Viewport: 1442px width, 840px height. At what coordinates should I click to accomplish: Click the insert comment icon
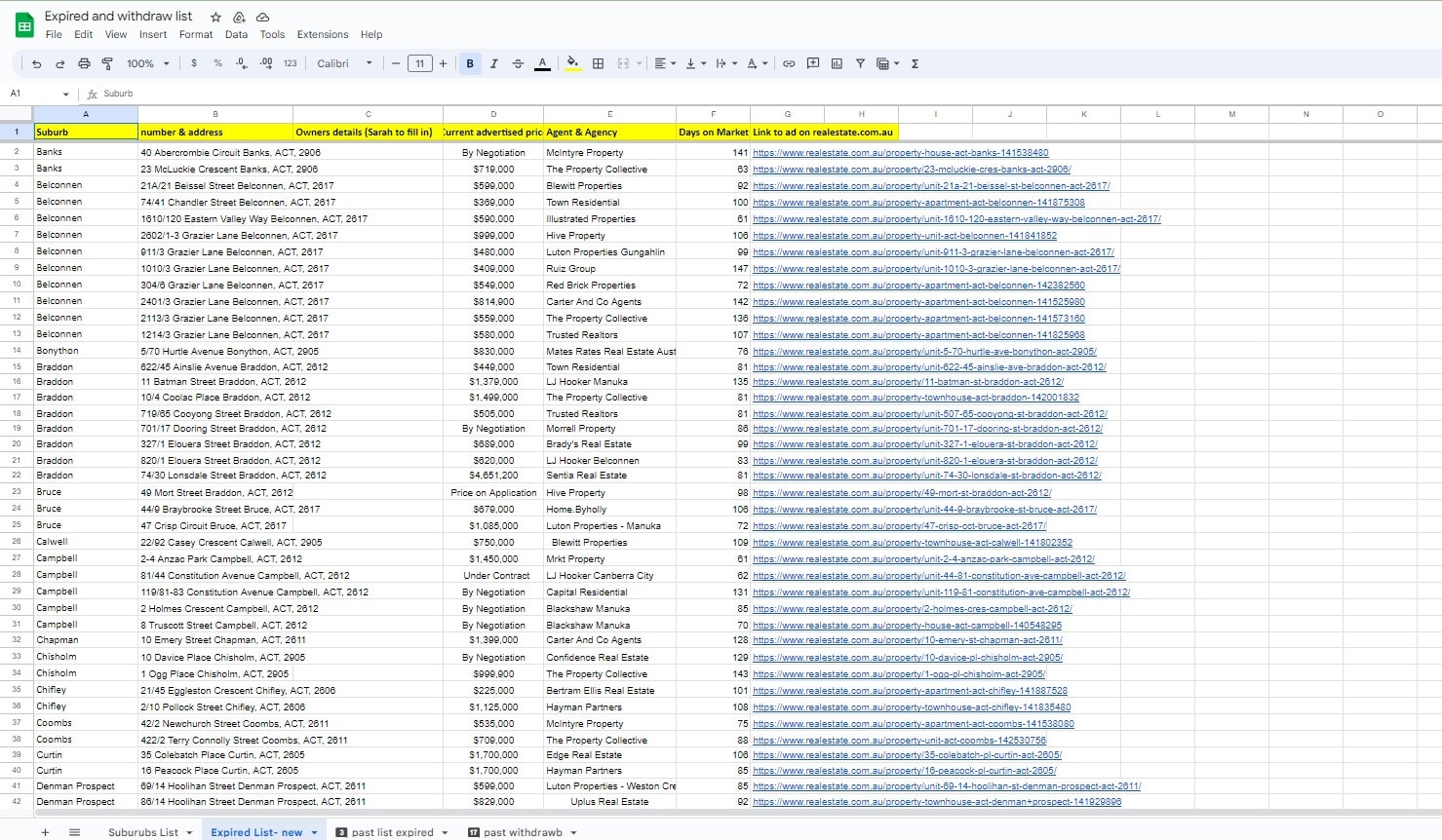pyautogui.click(x=813, y=63)
